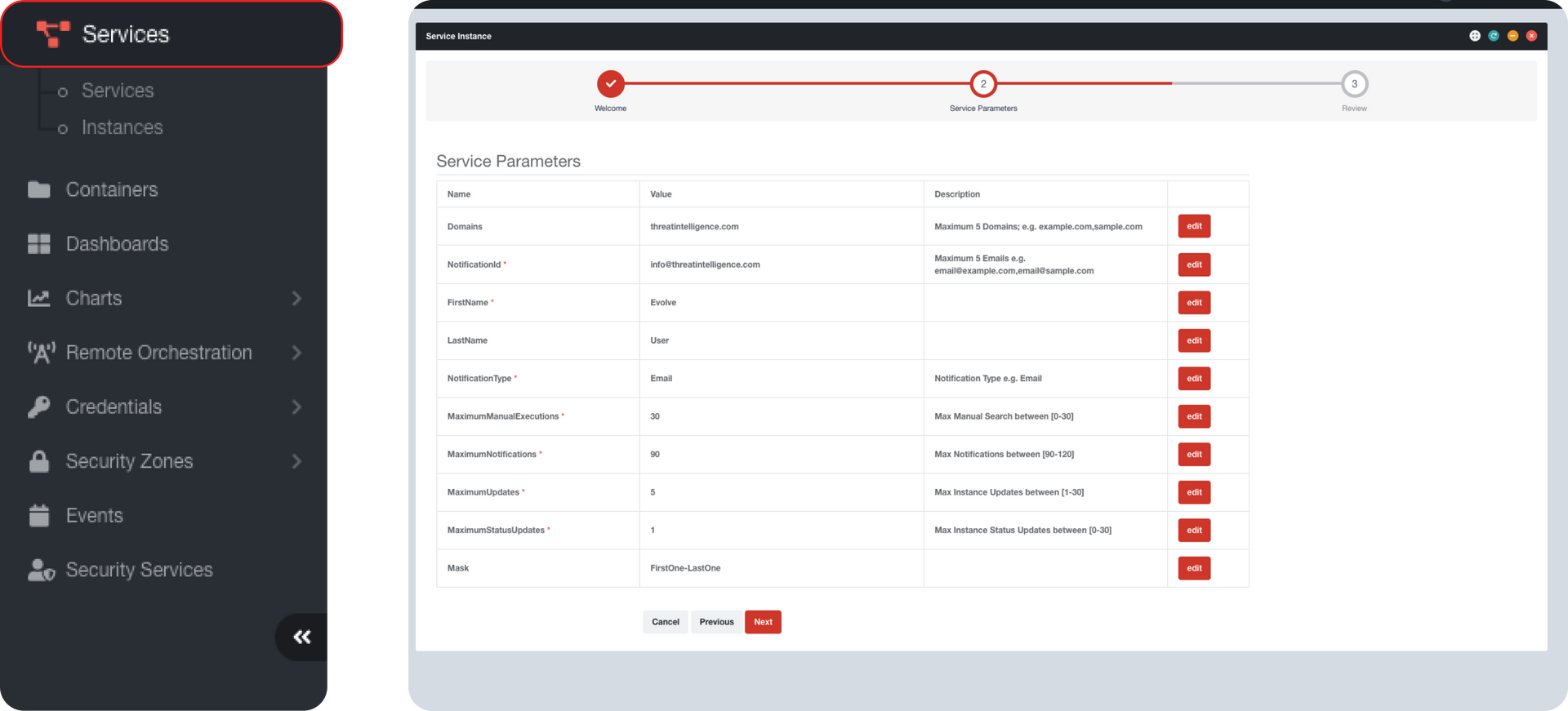Expand the Credentials submenu chevron
This screenshot has width=1568, height=711.
[x=296, y=407]
